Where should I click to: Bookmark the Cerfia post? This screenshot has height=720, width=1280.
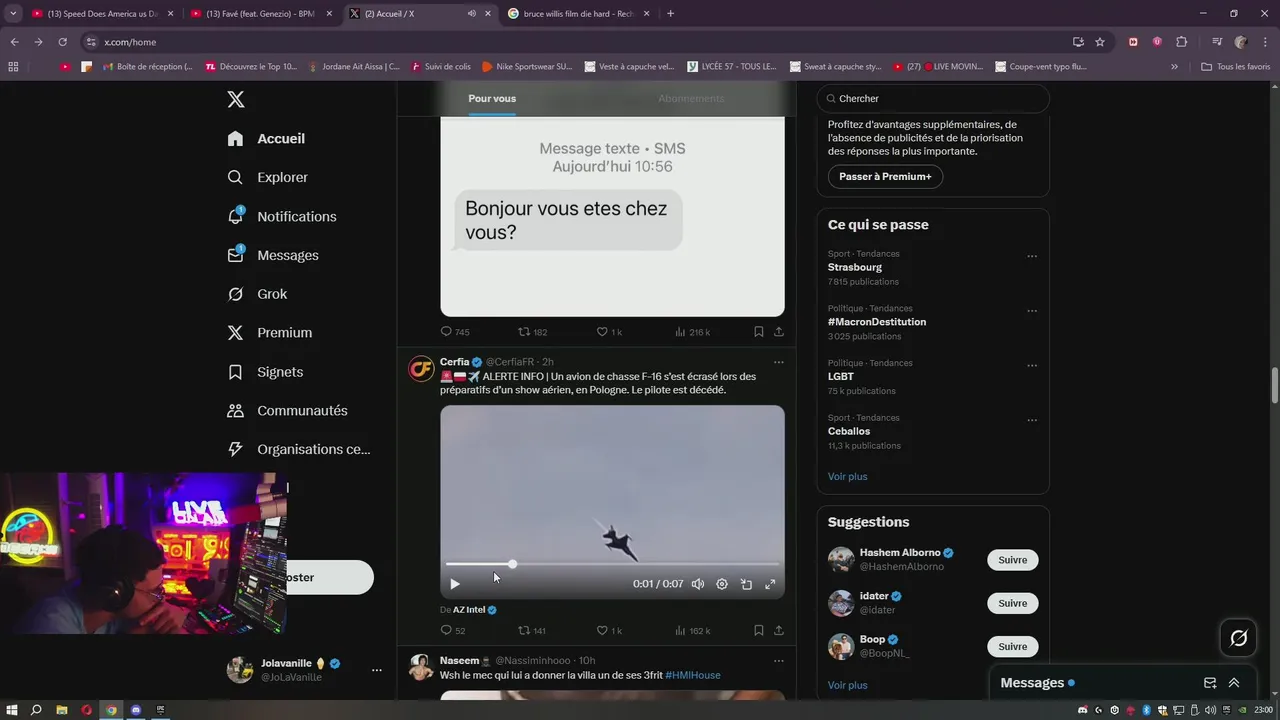(x=759, y=630)
